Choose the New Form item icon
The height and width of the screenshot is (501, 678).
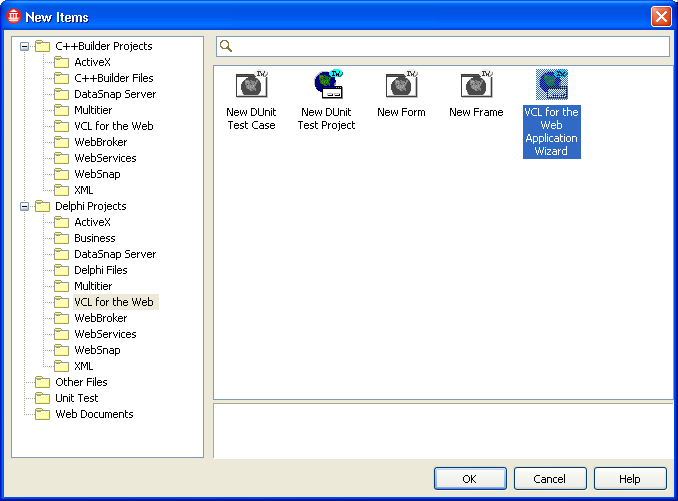point(402,85)
